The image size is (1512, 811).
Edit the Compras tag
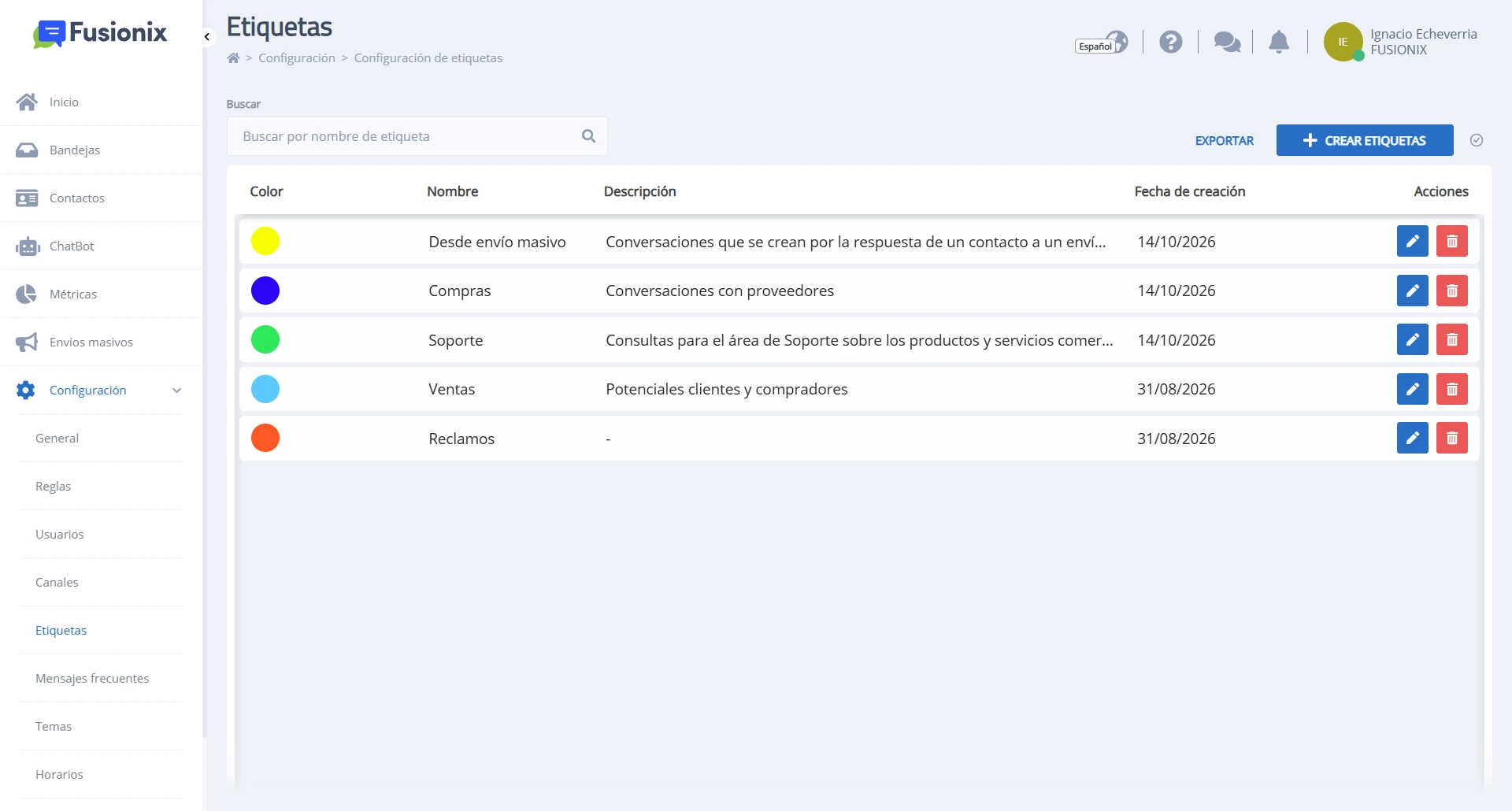click(1412, 291)
